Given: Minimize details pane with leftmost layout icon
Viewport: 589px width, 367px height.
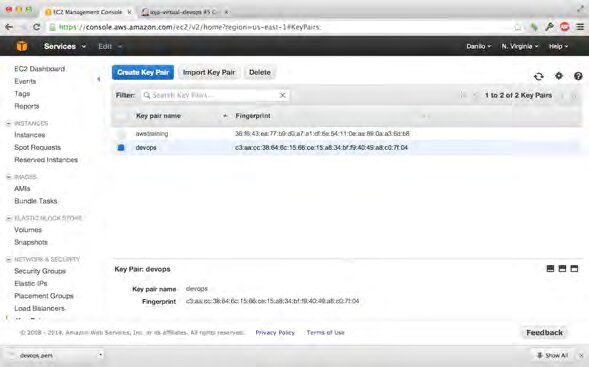Looking at the screenshot, I should (550, 269).
